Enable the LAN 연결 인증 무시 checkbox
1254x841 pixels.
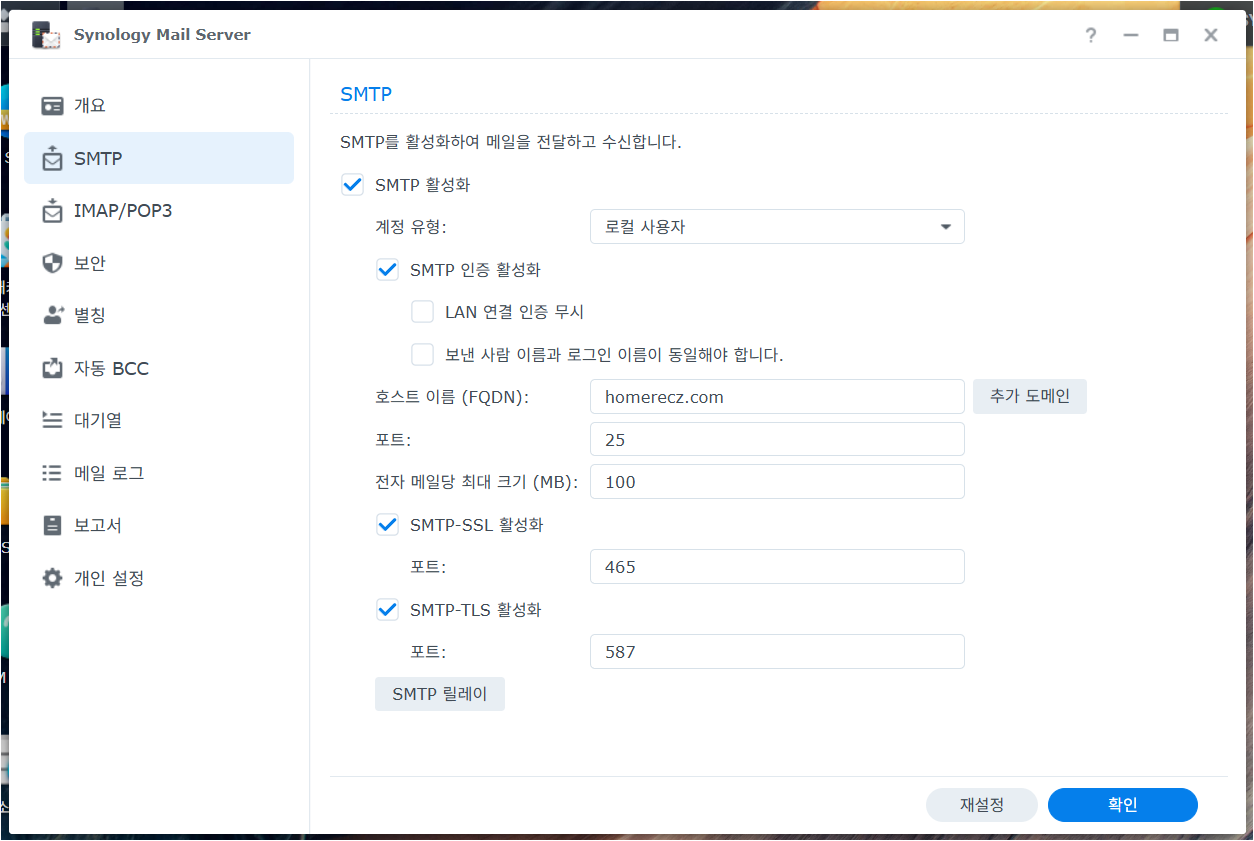click(422, 311)
